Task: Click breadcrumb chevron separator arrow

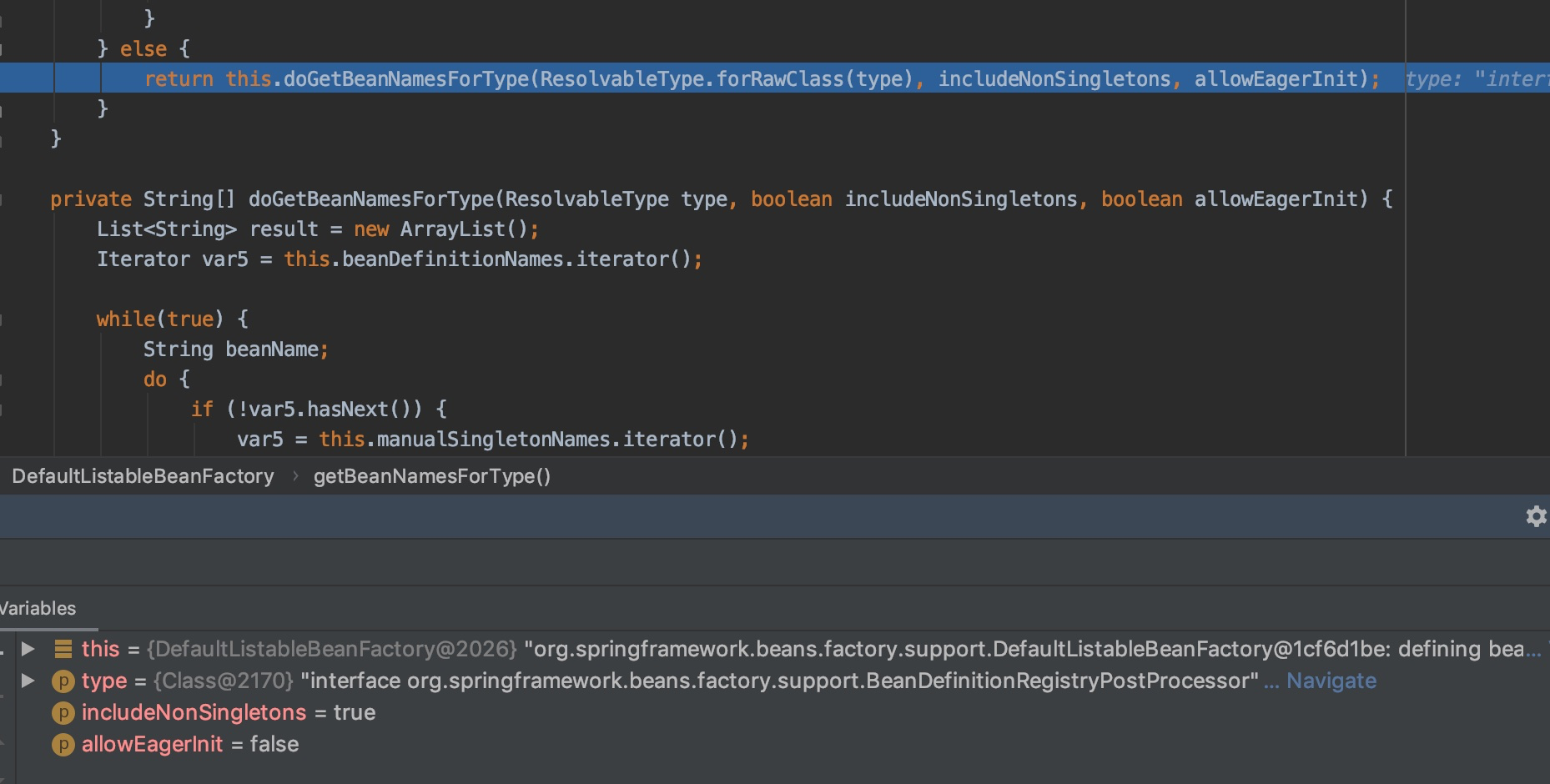Action: [x=294, y=476]
